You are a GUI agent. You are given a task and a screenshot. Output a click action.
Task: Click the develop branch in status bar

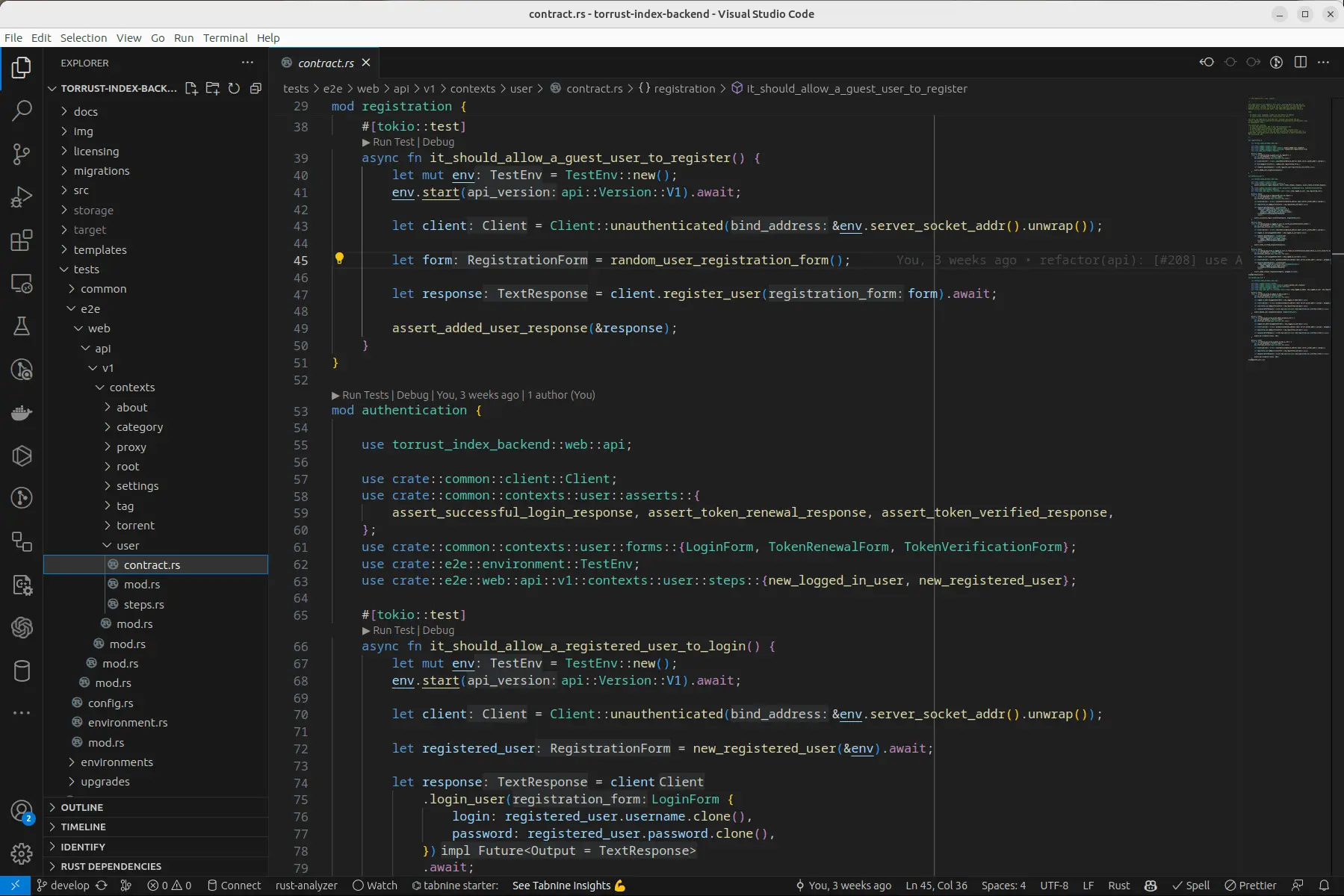click(x=63, y=886)
